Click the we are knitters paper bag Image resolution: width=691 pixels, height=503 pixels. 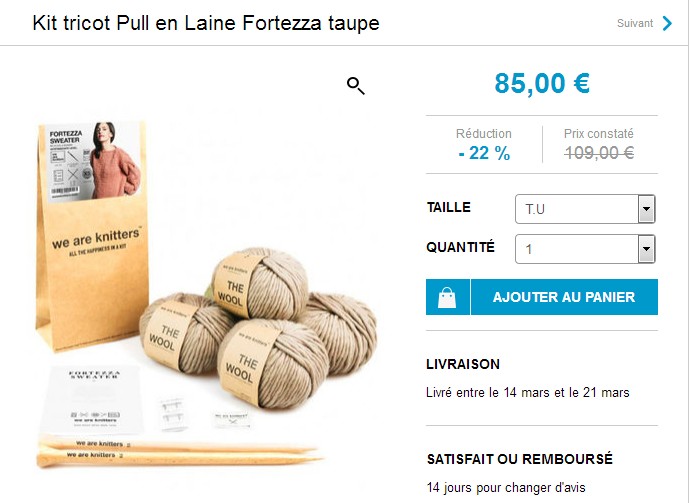(x=93, y=238)
